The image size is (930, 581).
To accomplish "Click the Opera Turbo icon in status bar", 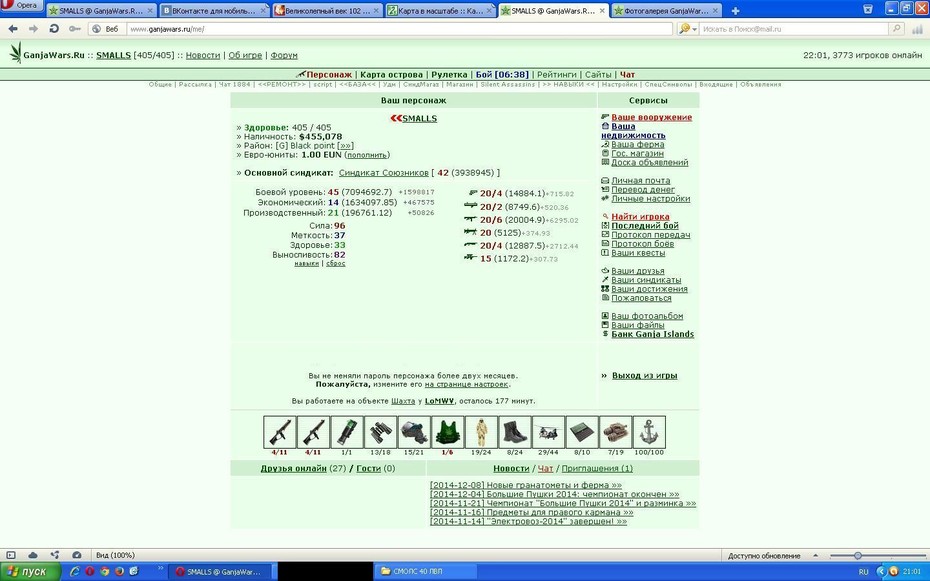I will (77, 555).
